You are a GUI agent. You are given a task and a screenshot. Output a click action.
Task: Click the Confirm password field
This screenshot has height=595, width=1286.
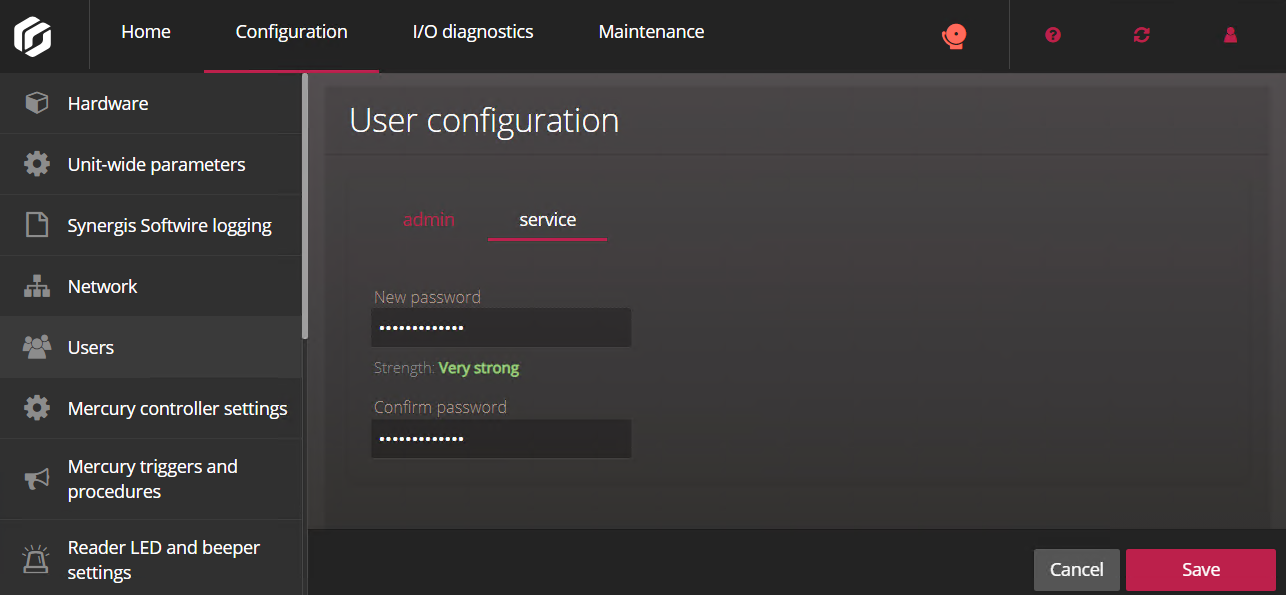501,438
